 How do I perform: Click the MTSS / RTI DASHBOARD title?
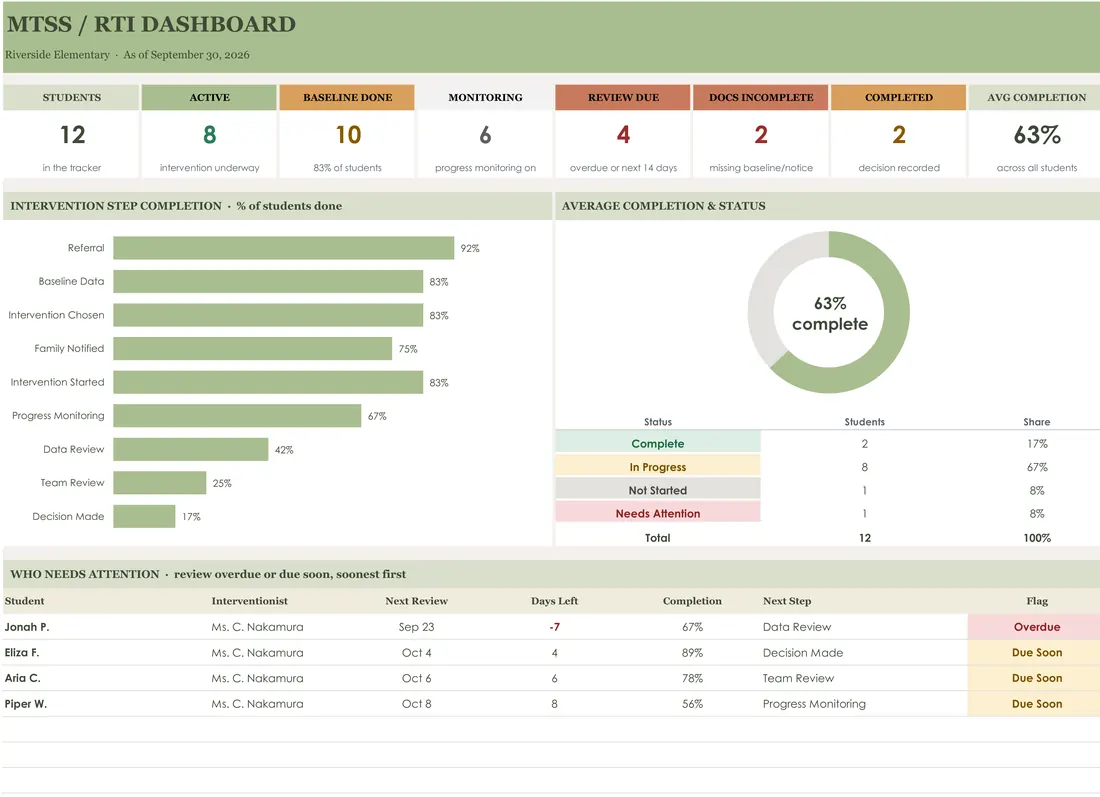tap(151, 24)
